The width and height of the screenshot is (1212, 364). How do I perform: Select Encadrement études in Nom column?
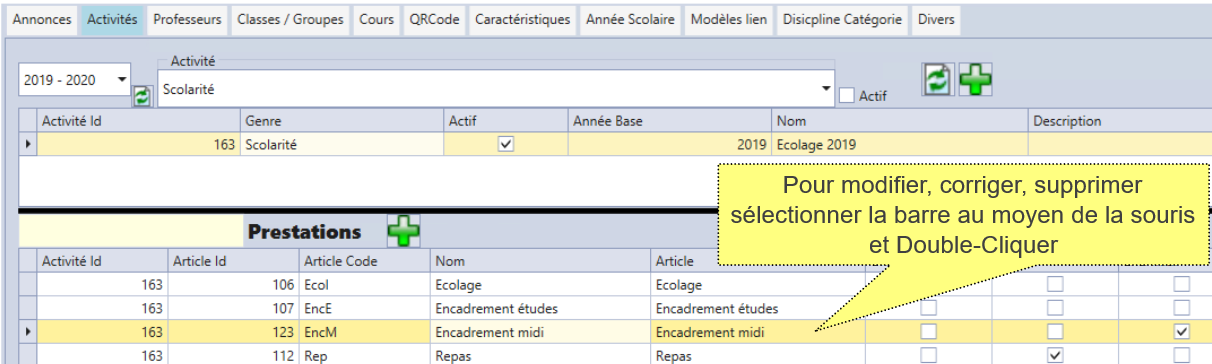540,308
